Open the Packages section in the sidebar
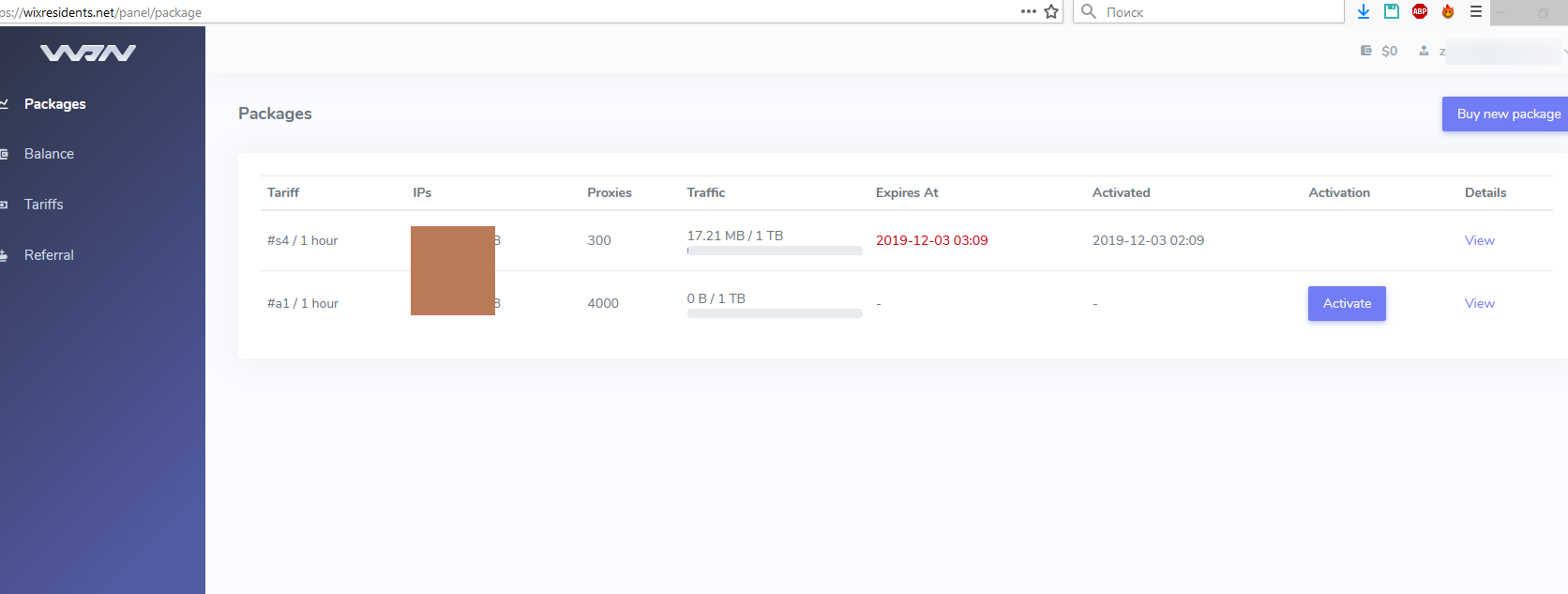1568x594 pixels. click(54, 104)
